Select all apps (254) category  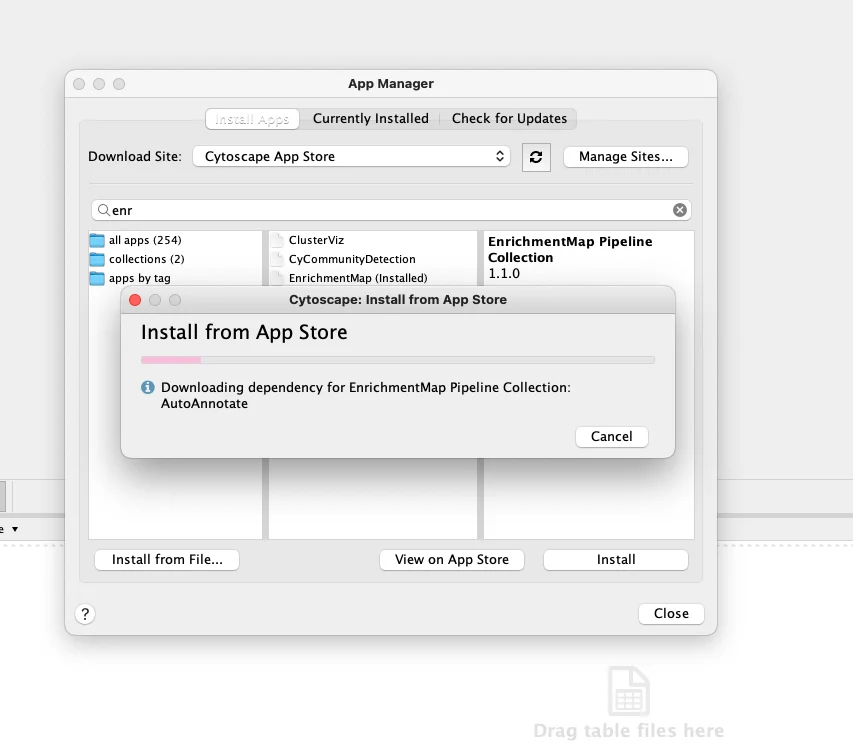[145, 240]
